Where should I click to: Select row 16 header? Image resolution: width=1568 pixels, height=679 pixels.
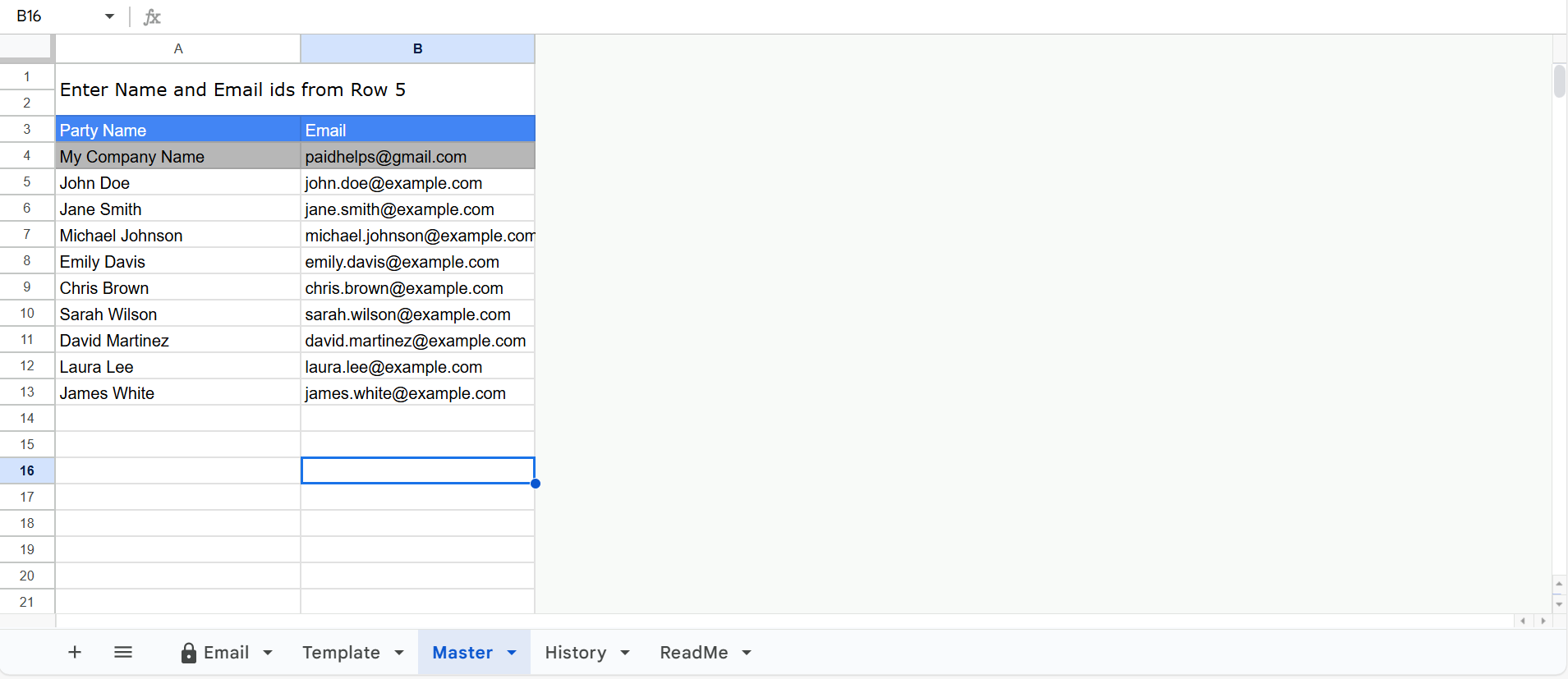pos(27,470)
